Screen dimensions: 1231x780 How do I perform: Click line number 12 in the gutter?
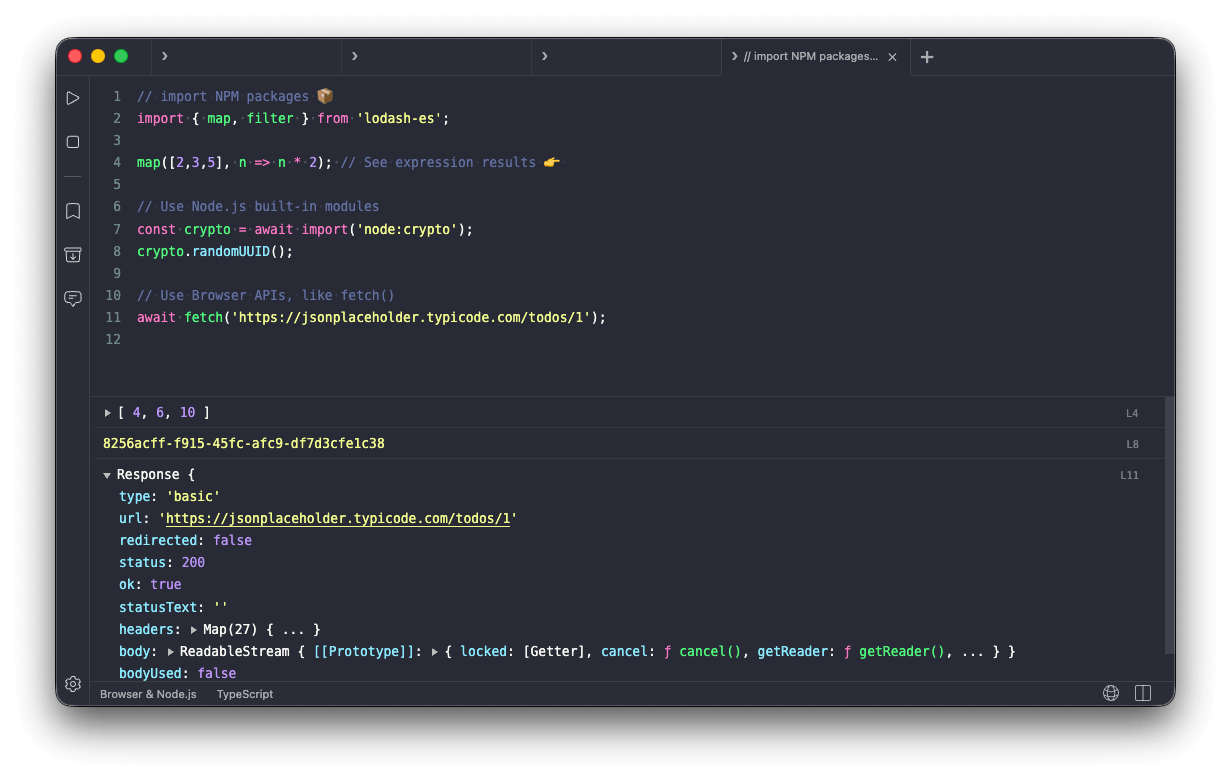tap(113, 339)
